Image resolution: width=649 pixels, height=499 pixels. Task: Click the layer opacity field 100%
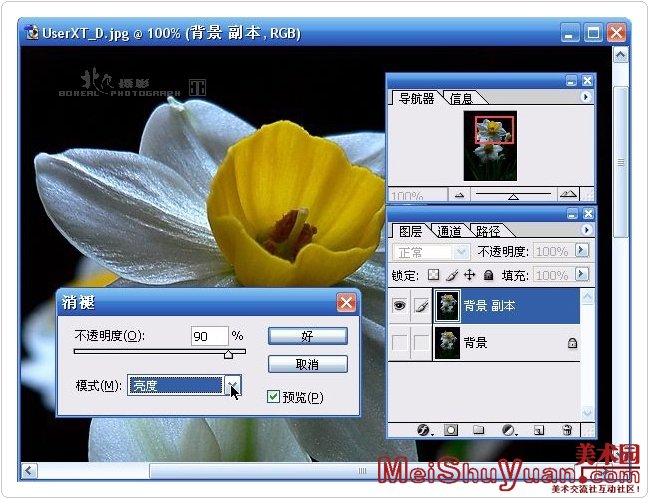(x=553, y=251)
